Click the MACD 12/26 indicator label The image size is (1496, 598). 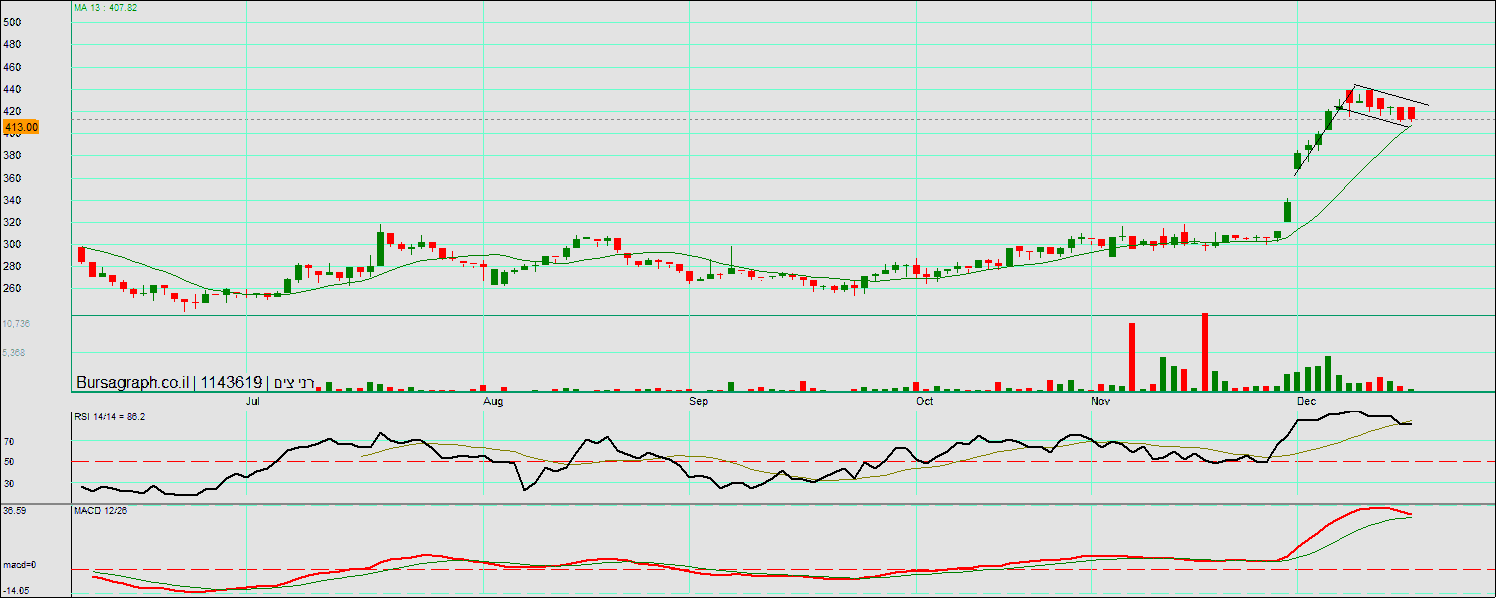(100, 511)
